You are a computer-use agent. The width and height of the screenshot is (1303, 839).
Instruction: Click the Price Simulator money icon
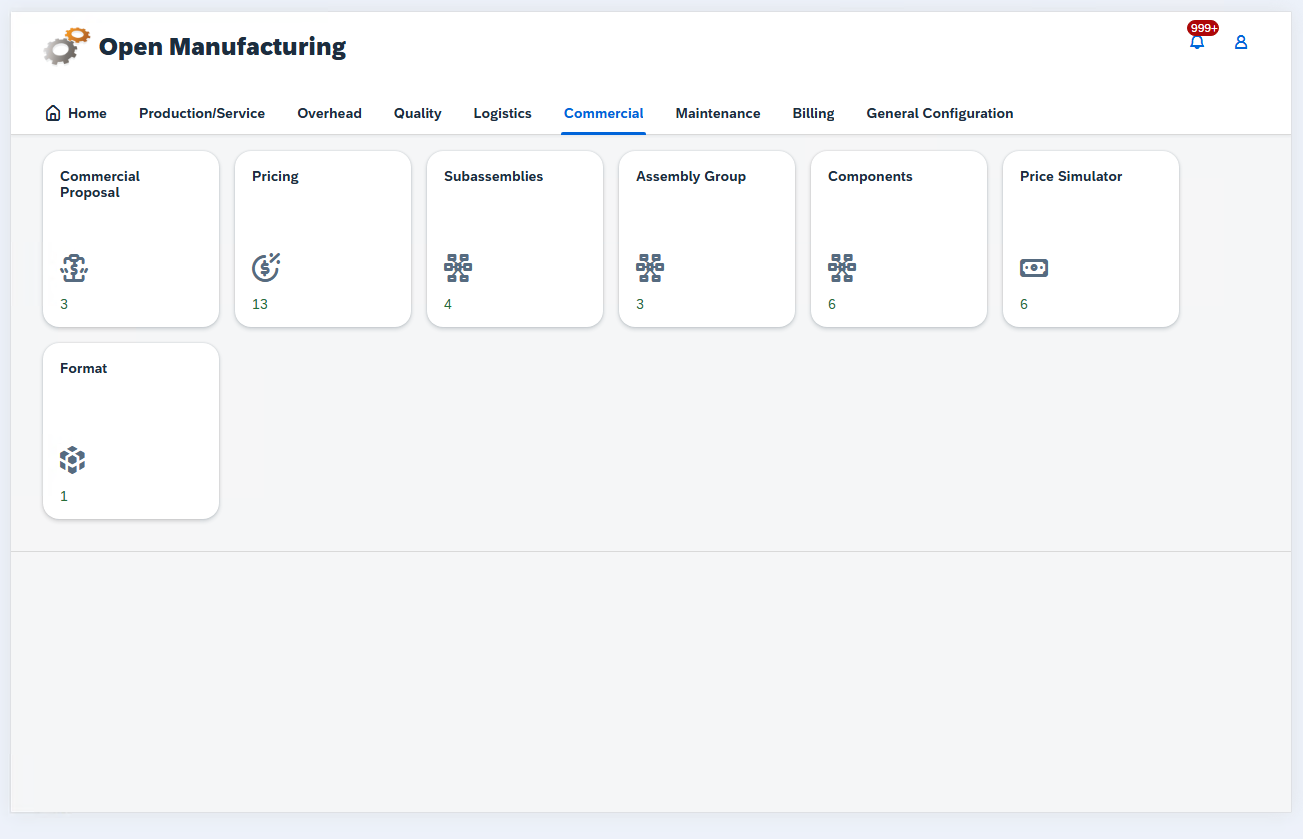[1034, 268]
